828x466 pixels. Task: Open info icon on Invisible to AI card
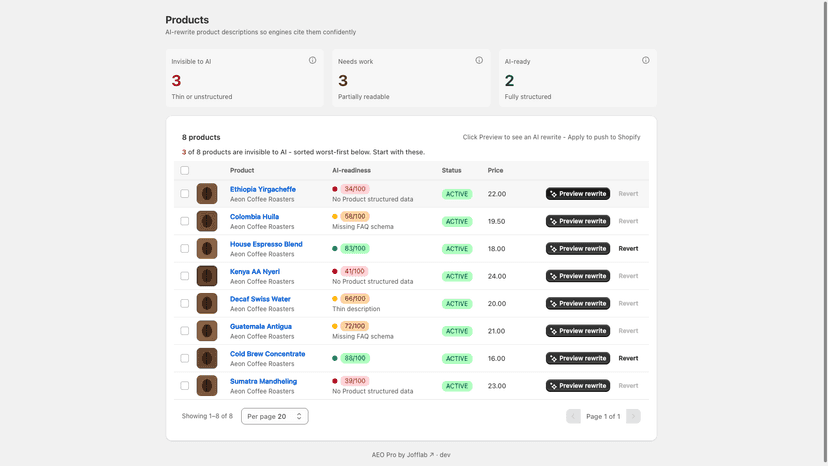[x=313, y=60]
